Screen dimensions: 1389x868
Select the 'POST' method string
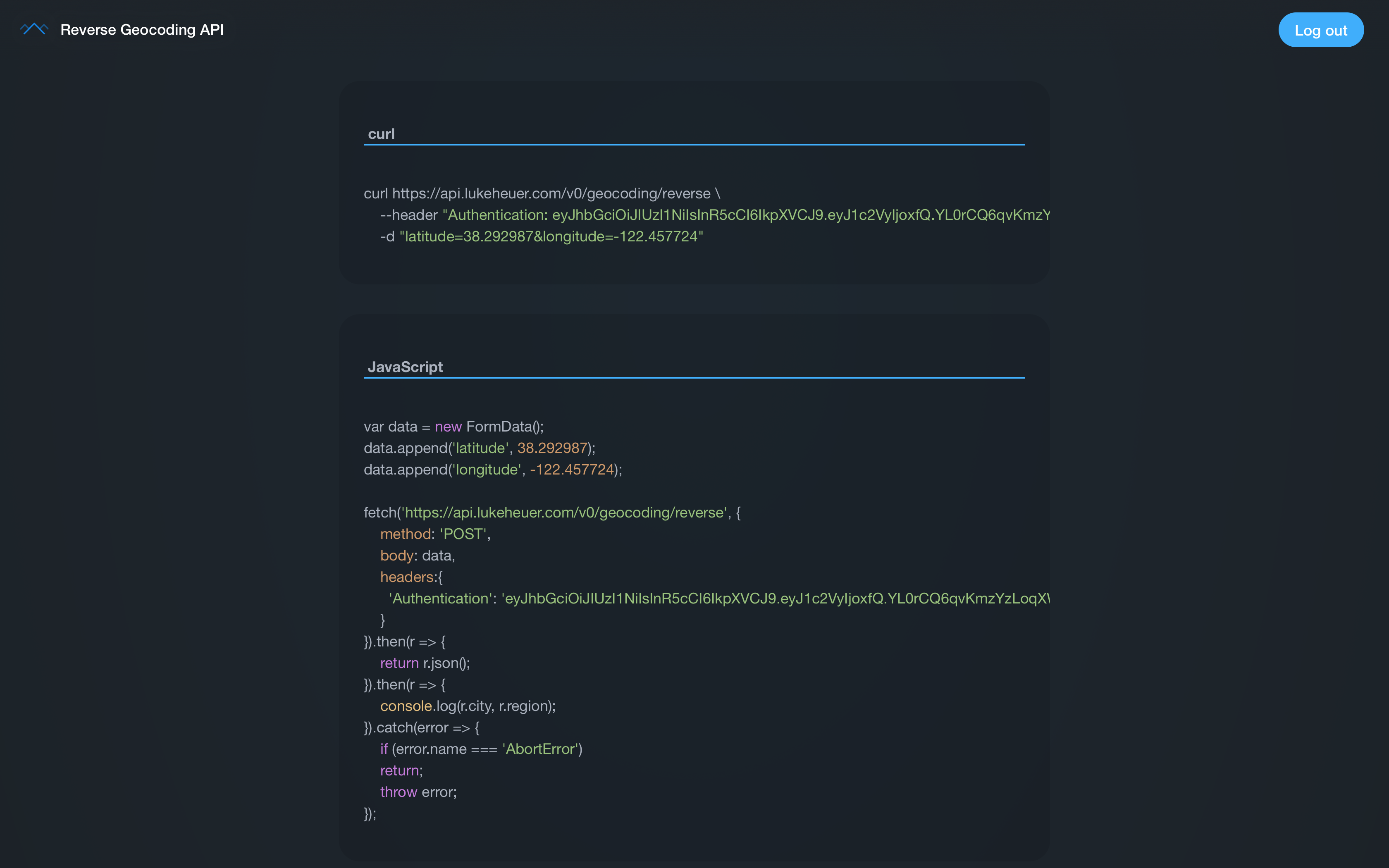coord(462,533)
